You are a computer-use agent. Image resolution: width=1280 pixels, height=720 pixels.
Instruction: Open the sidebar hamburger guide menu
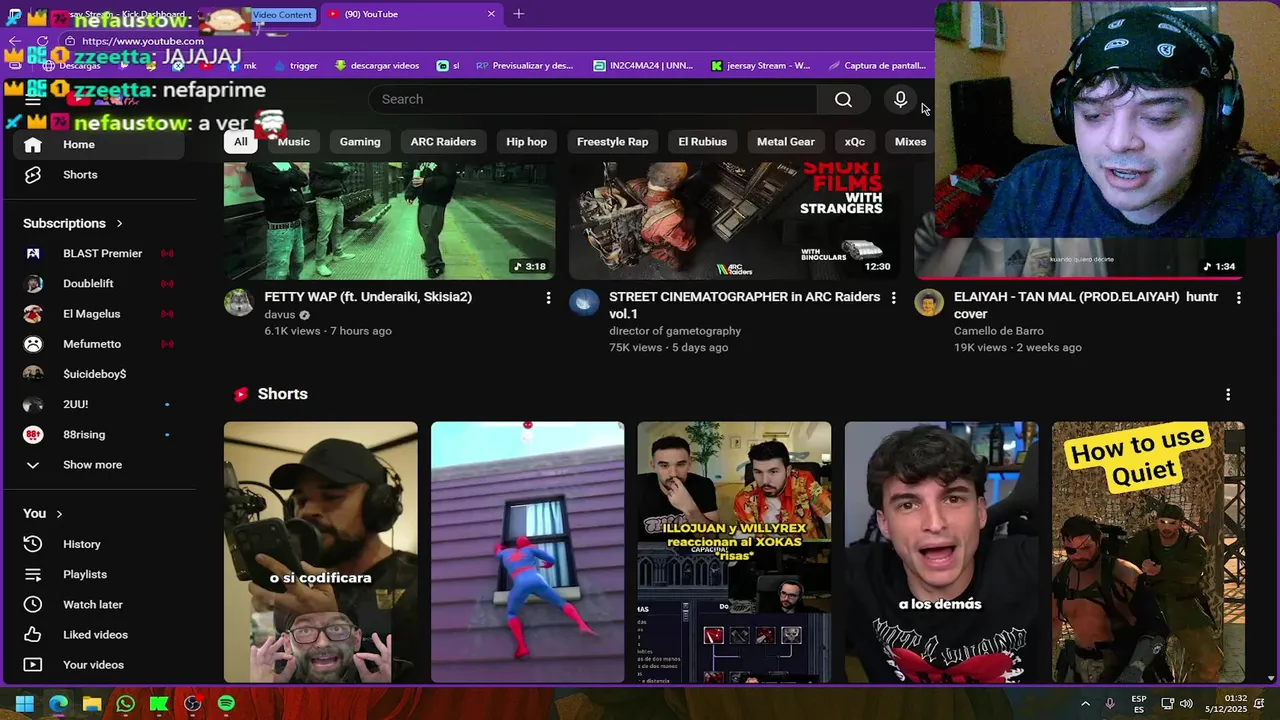[x=33, y=99]
